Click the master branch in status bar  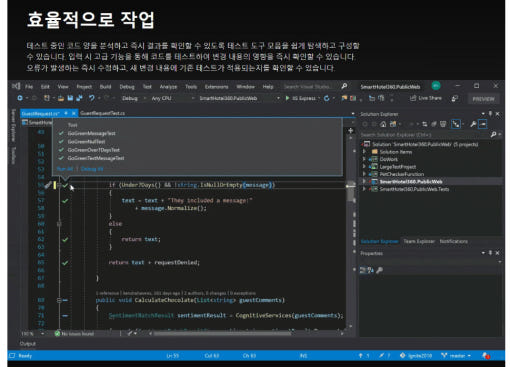456,356
